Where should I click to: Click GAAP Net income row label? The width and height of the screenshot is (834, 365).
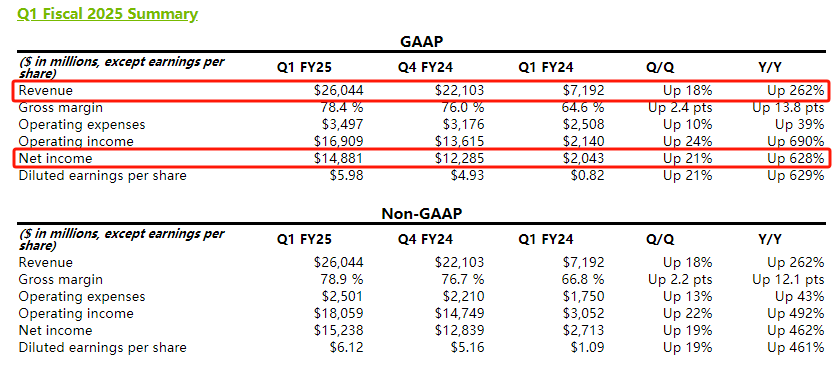(55, 159)
